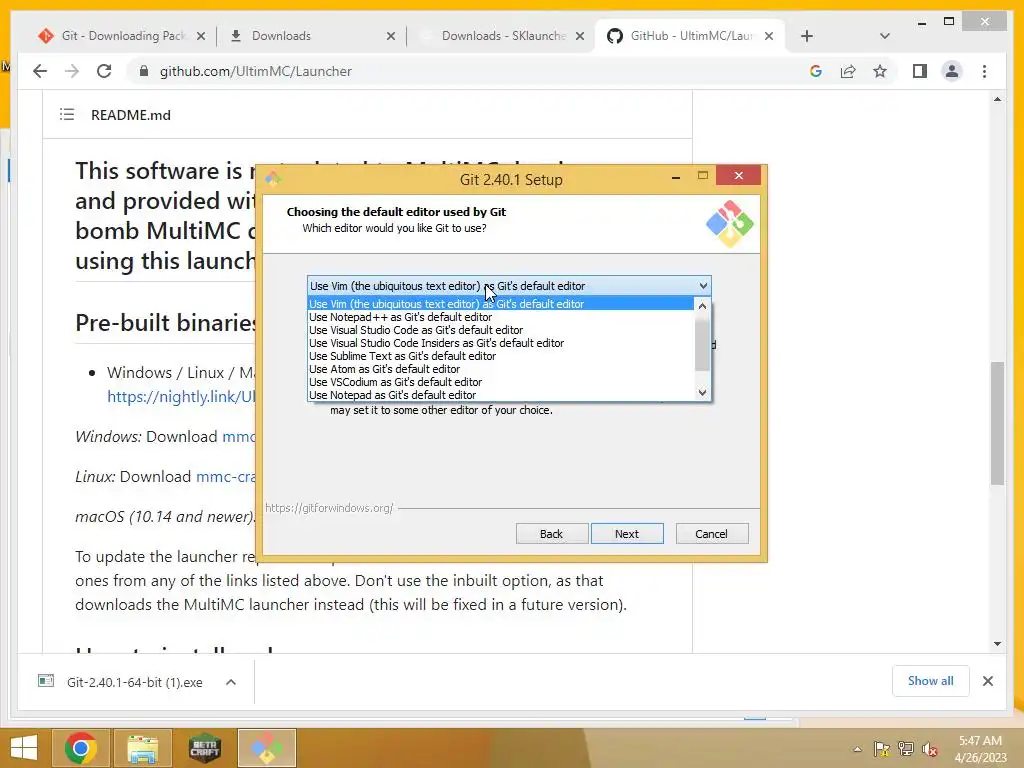Close the GitHub UltimMC tab
The image size is (1024, 768).
(x=769, y=36)
